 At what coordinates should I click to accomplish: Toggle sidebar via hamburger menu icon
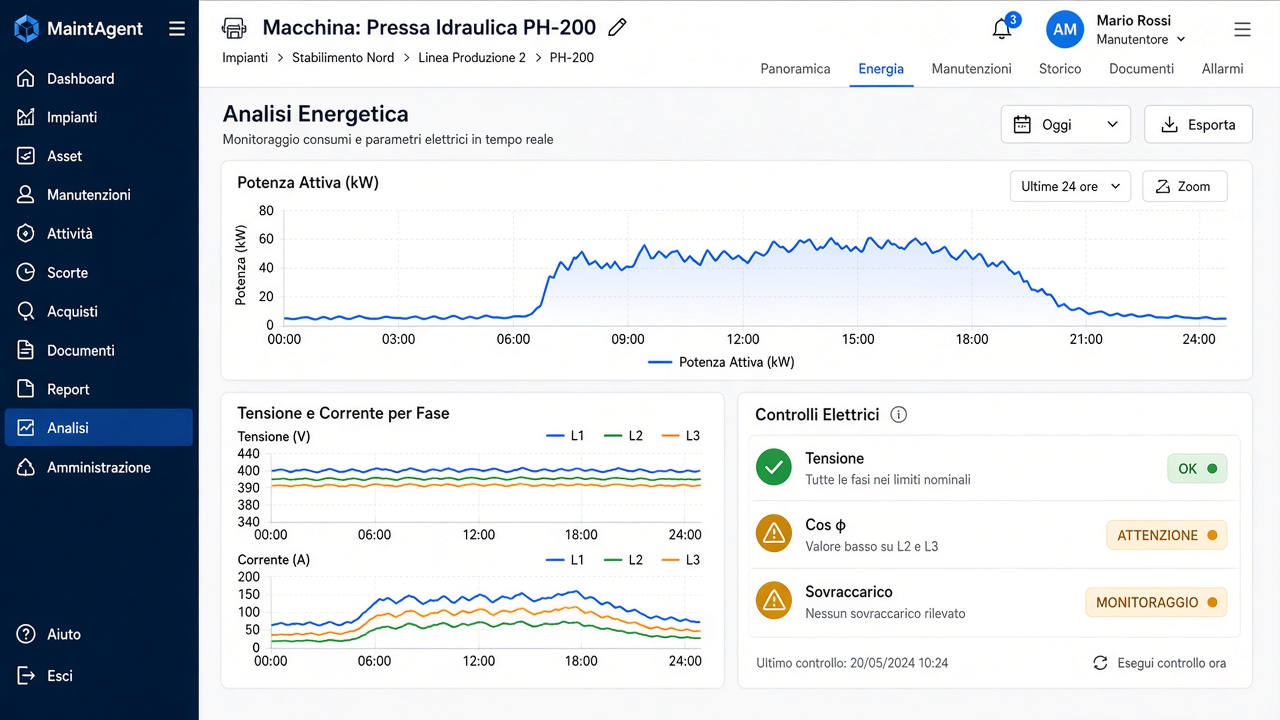tap(177, 29)
